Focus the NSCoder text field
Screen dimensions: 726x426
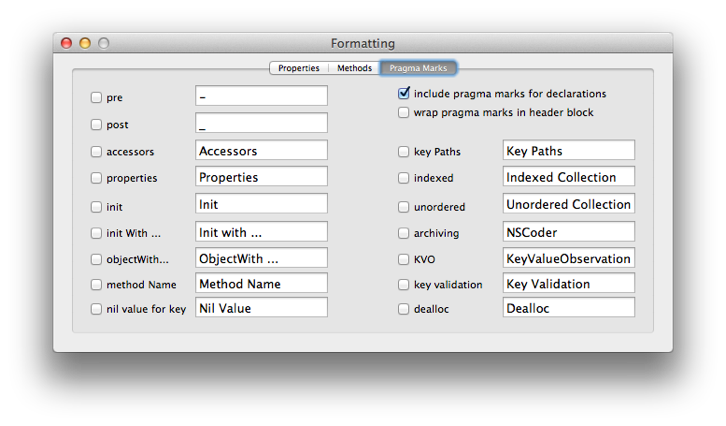[x=569, y=232]
